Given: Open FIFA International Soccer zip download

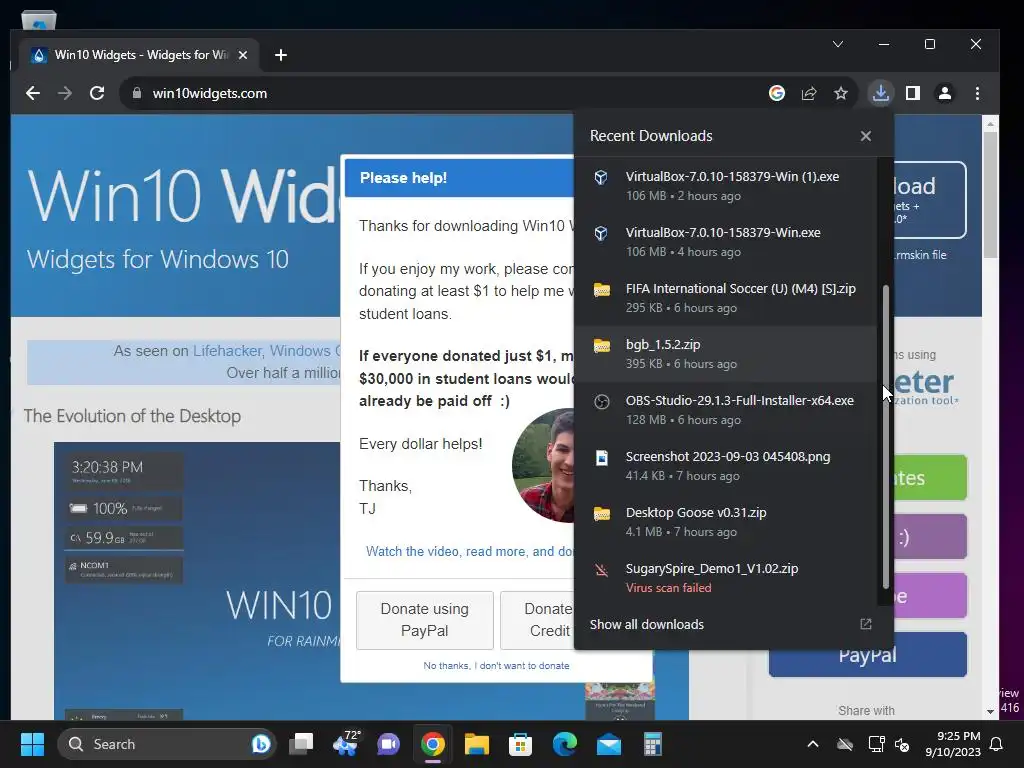Looking at the screenshot, I should point(726,298).
